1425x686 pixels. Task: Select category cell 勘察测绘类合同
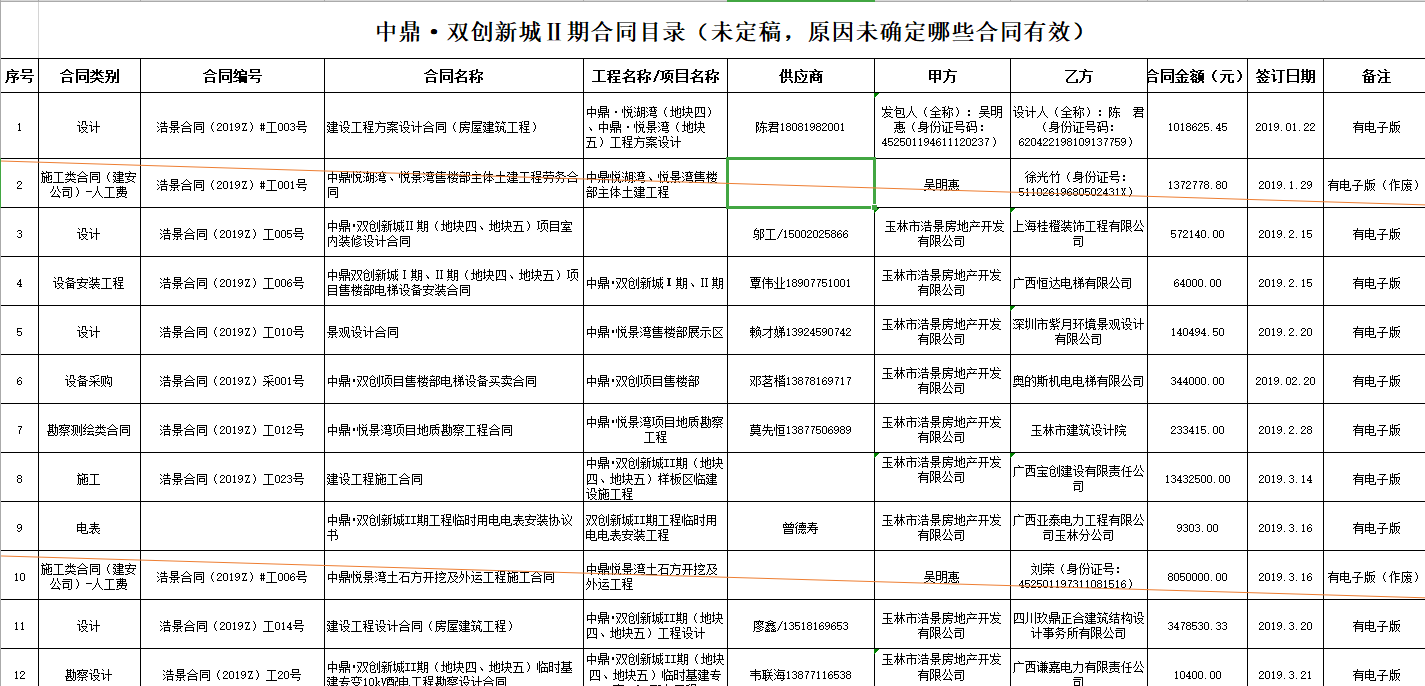[90, 430]
